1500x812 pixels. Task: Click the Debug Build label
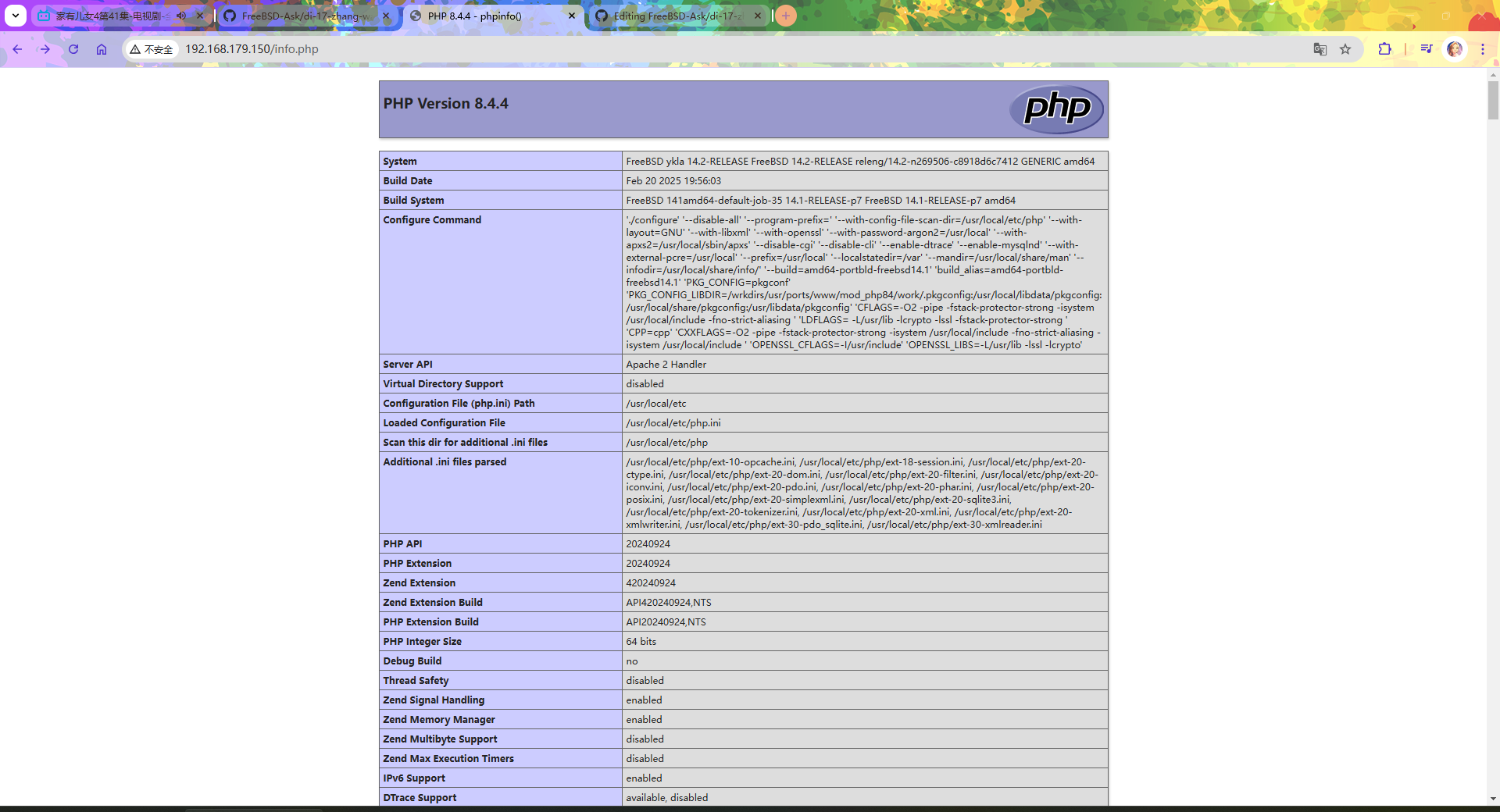tap(412, 661)
